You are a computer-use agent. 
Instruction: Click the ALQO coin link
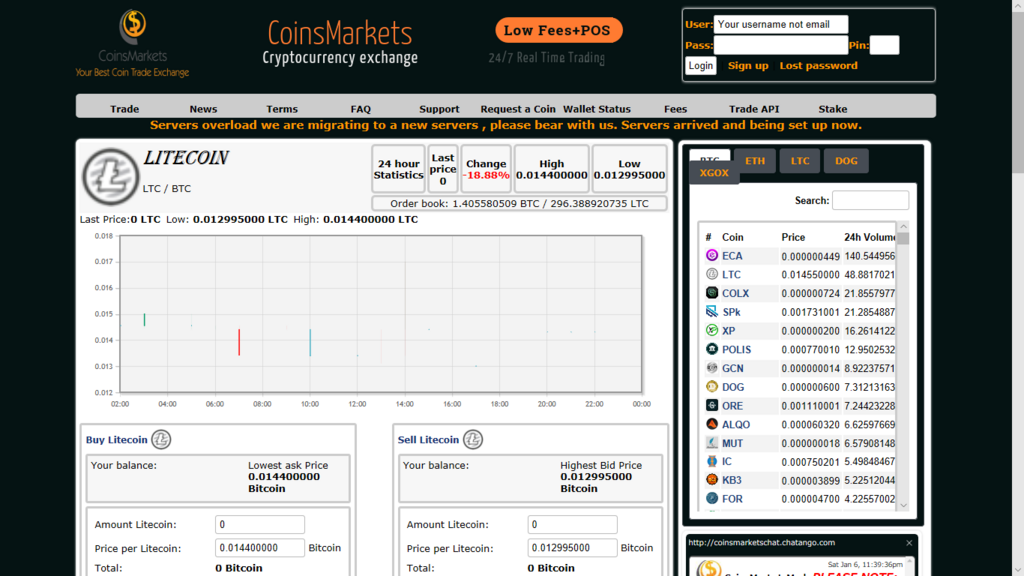coord(735,424)
